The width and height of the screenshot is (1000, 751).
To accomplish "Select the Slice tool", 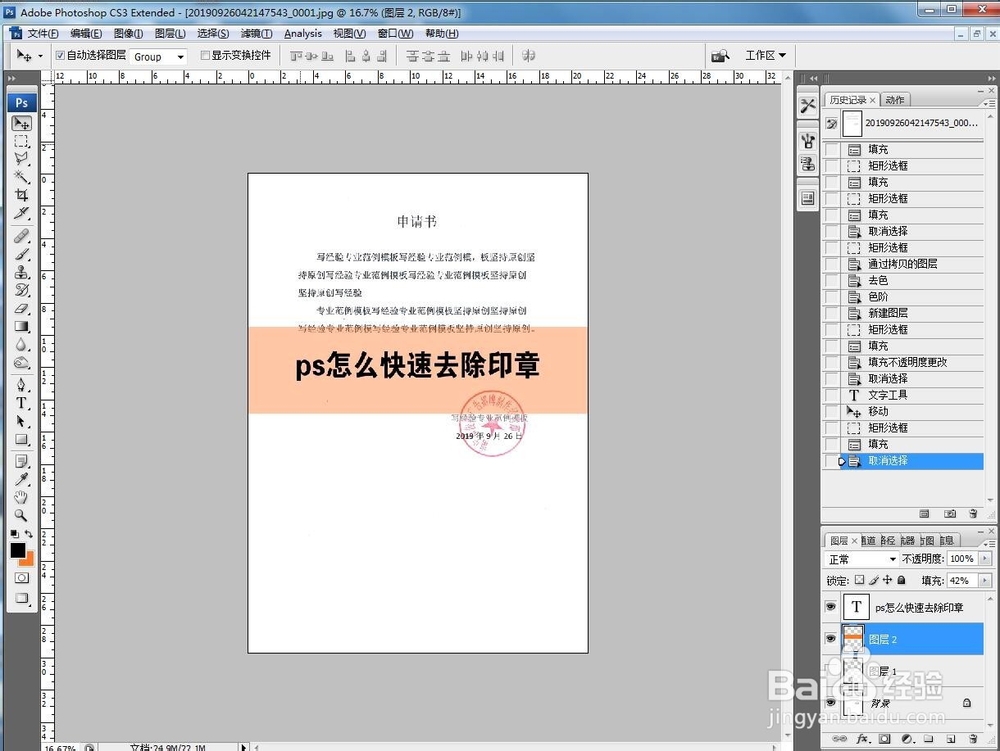I will 22,212.
